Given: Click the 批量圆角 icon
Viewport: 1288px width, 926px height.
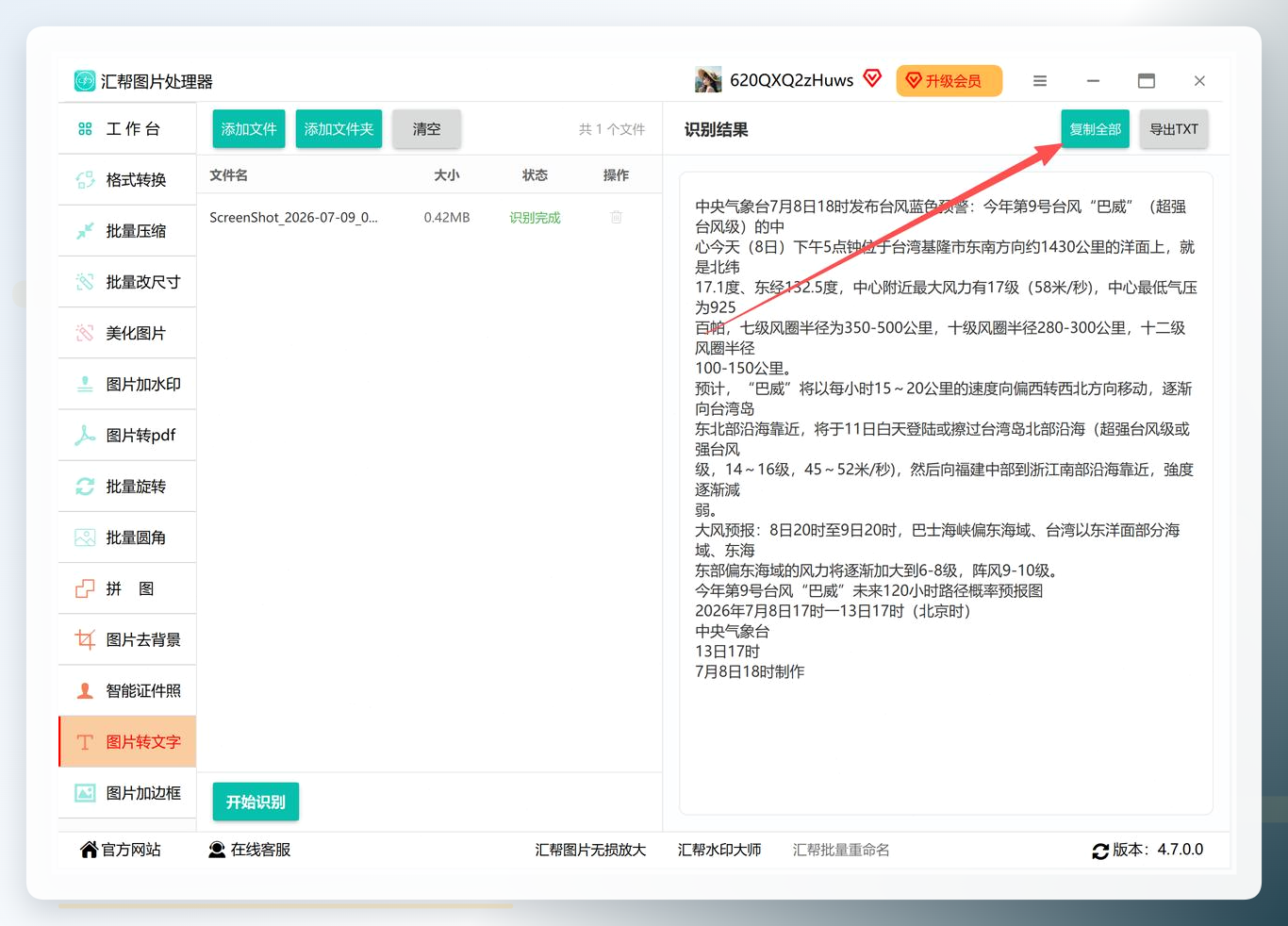Looking at the screenshot, I should tap(85, 537).
